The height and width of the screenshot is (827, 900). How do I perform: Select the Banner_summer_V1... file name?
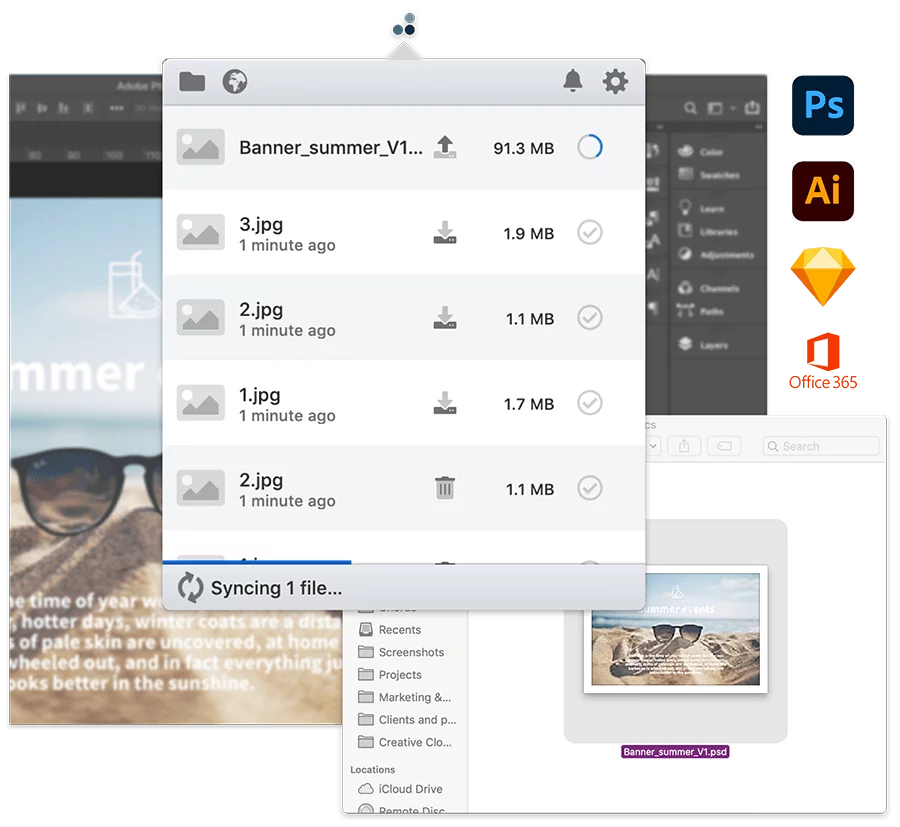pyautogui.click(x=331, y=147)
